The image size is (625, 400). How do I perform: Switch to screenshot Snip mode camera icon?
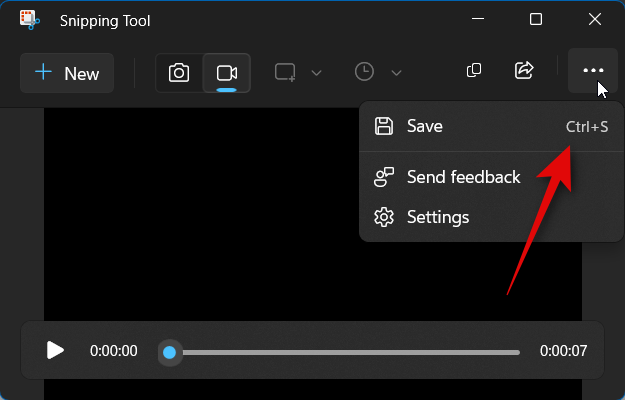179,73
